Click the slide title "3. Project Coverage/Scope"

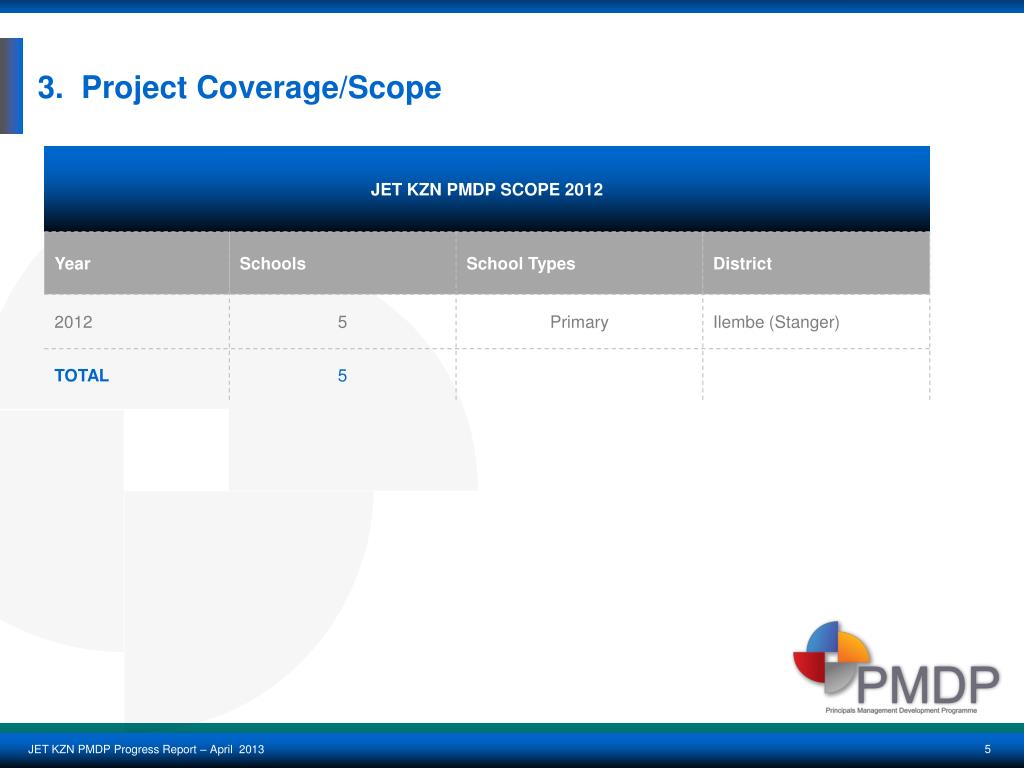239,88
